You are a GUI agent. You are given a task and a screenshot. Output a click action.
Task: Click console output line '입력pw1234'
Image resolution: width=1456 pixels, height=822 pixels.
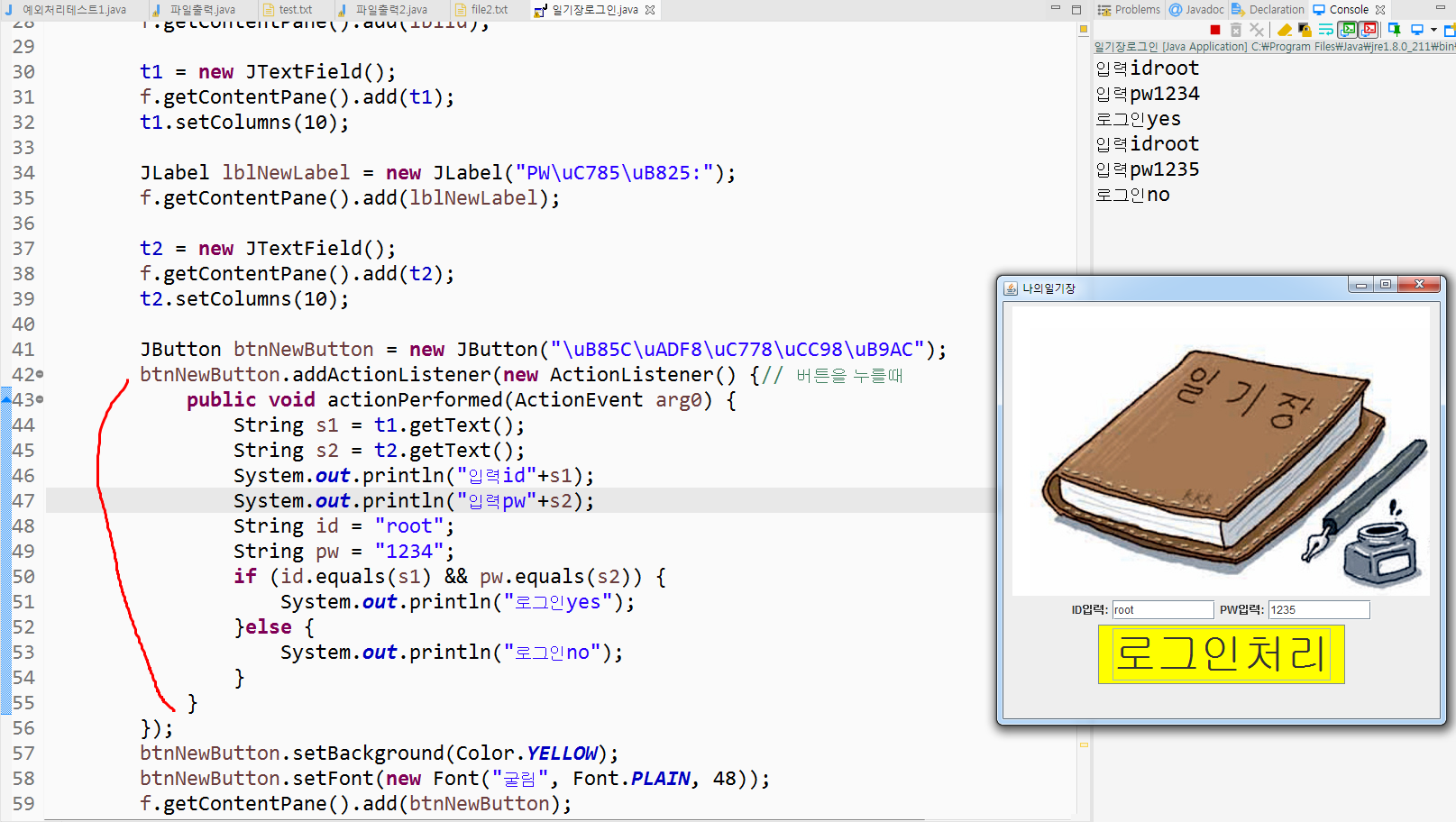1148,94
